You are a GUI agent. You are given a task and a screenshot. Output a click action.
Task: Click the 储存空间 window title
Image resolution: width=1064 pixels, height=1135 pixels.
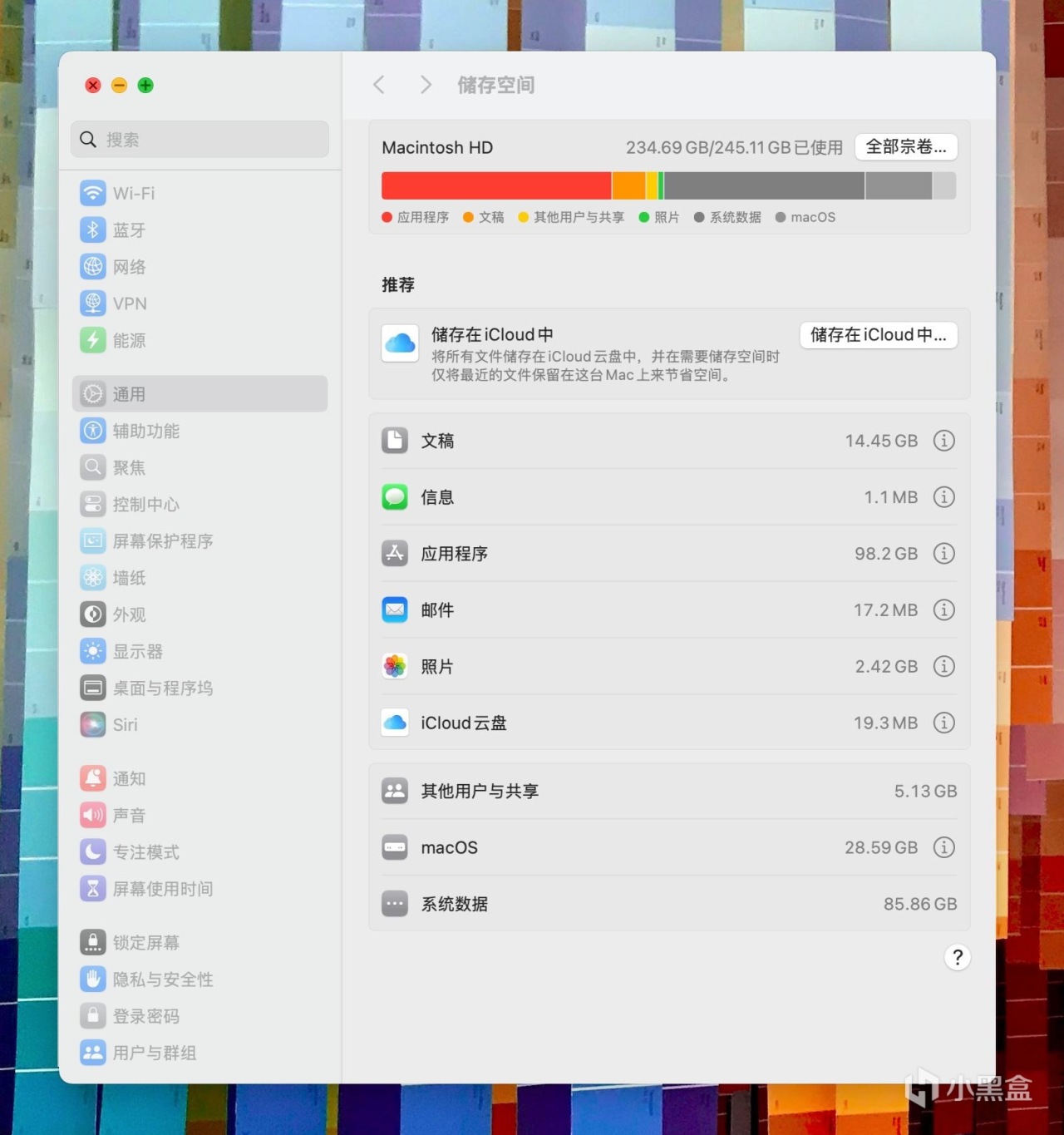496,85
